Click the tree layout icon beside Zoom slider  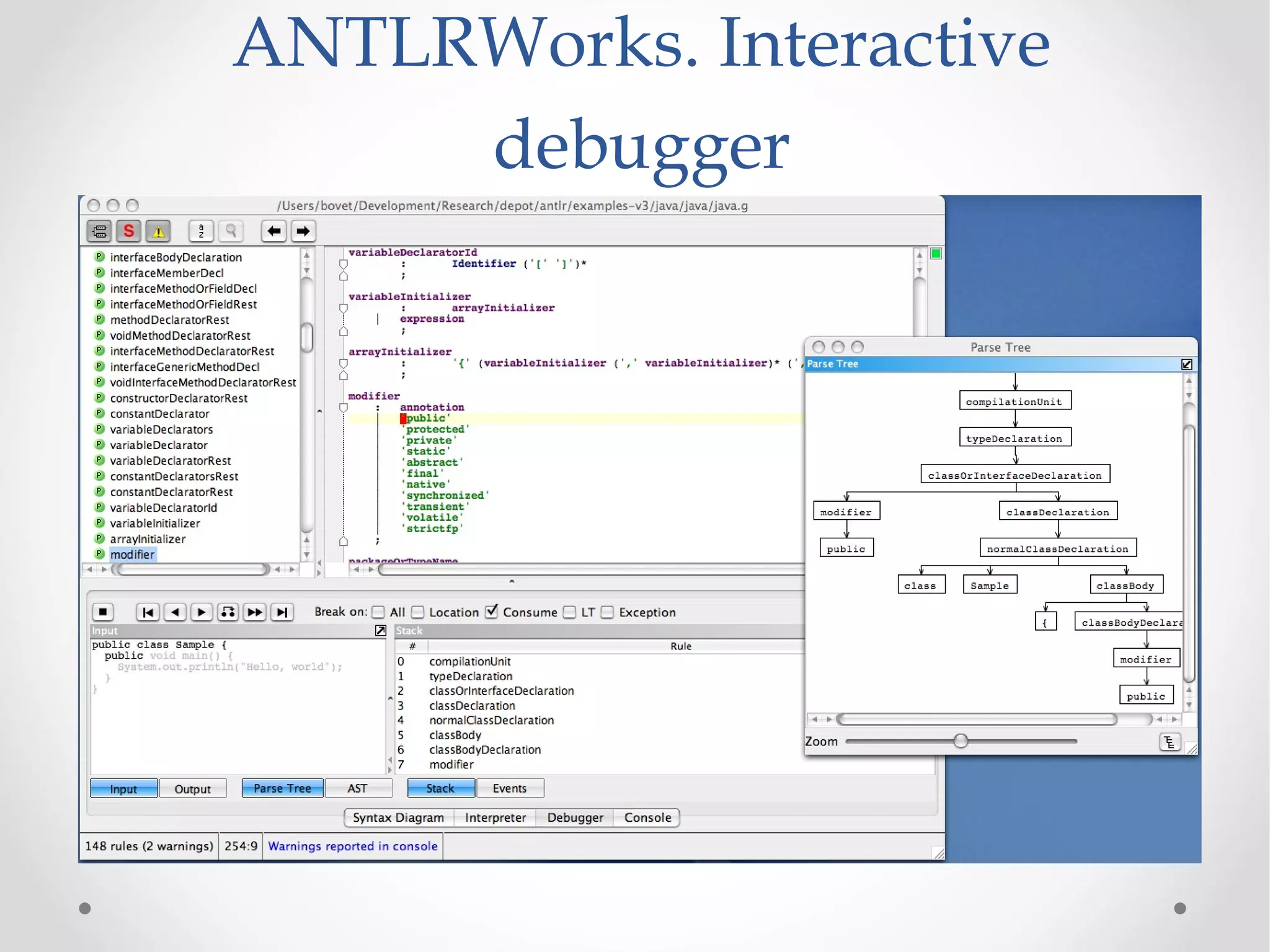tap(1170, 742)
